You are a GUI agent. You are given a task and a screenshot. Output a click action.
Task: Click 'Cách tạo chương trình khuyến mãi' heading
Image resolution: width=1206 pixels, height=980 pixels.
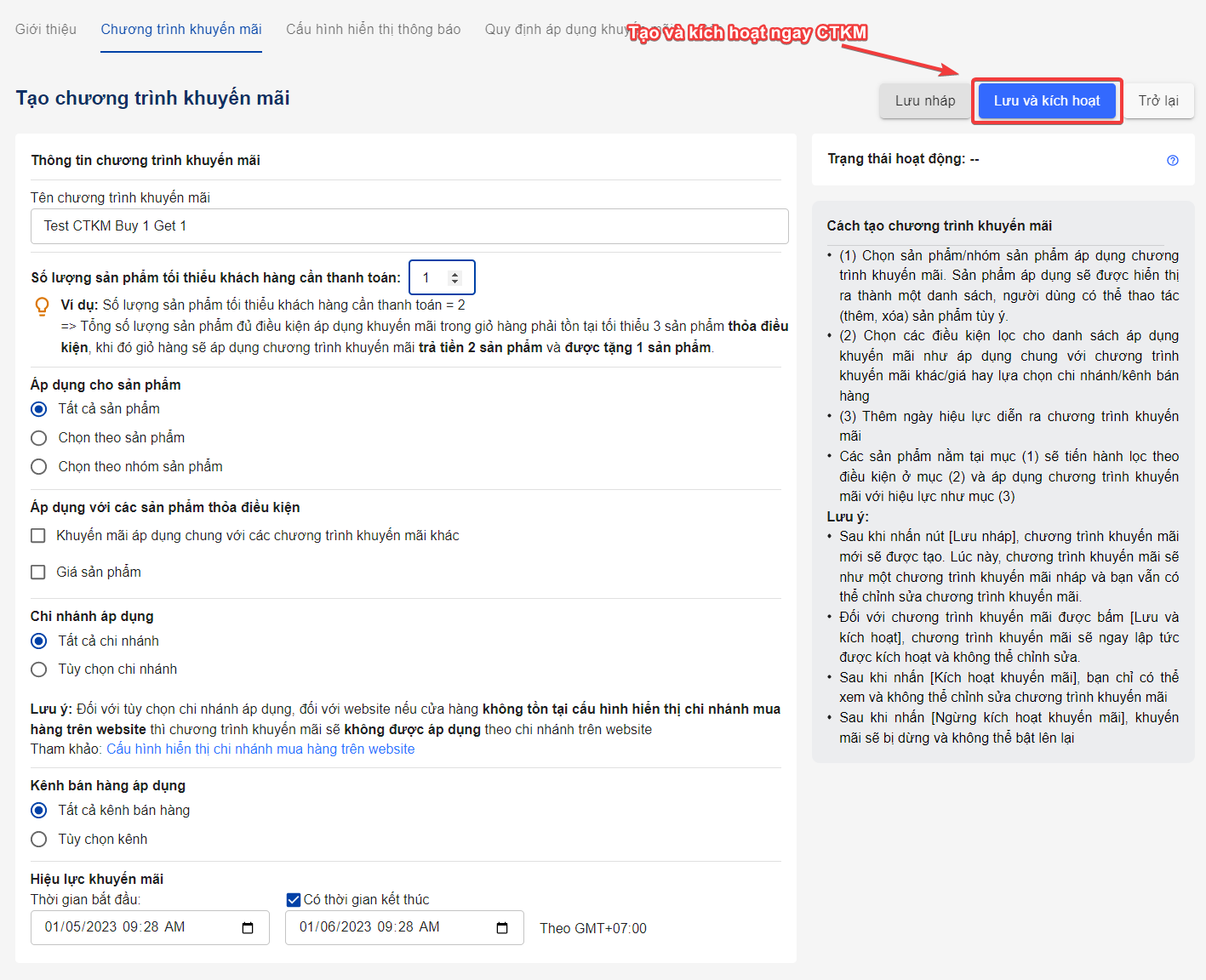click(940, 226)
